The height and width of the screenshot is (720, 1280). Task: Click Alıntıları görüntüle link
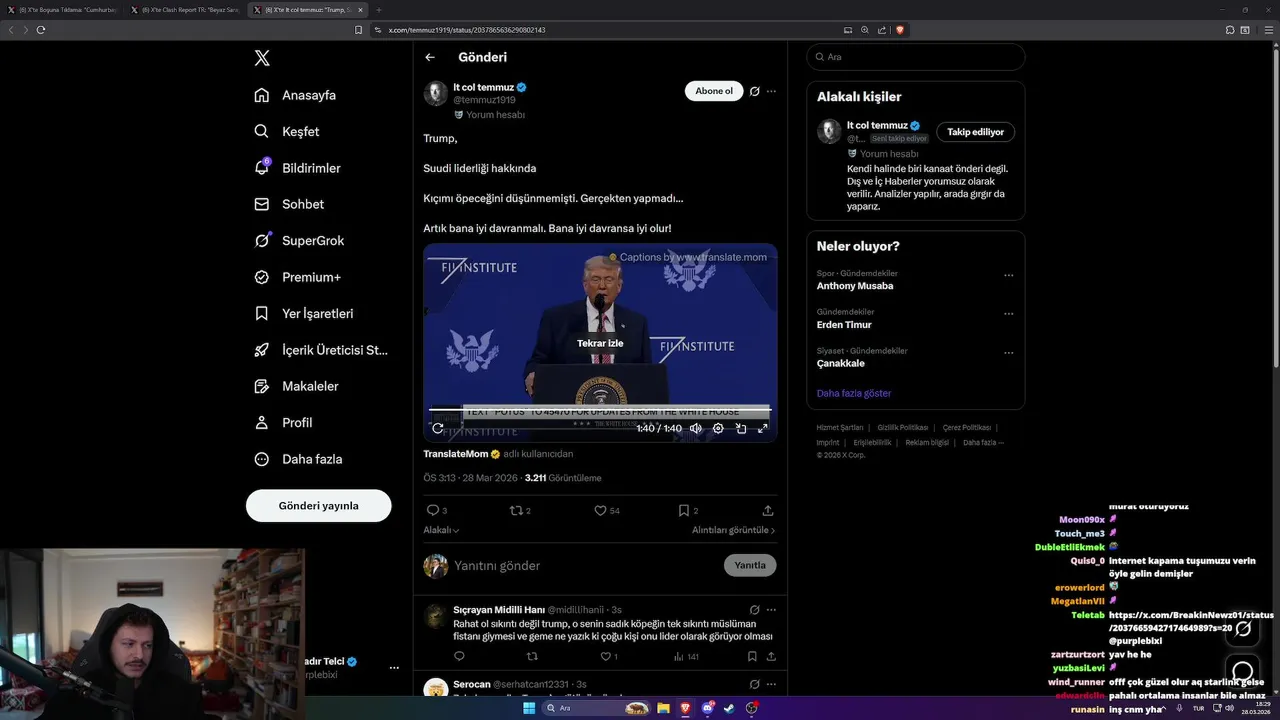(x=734, y=530)
